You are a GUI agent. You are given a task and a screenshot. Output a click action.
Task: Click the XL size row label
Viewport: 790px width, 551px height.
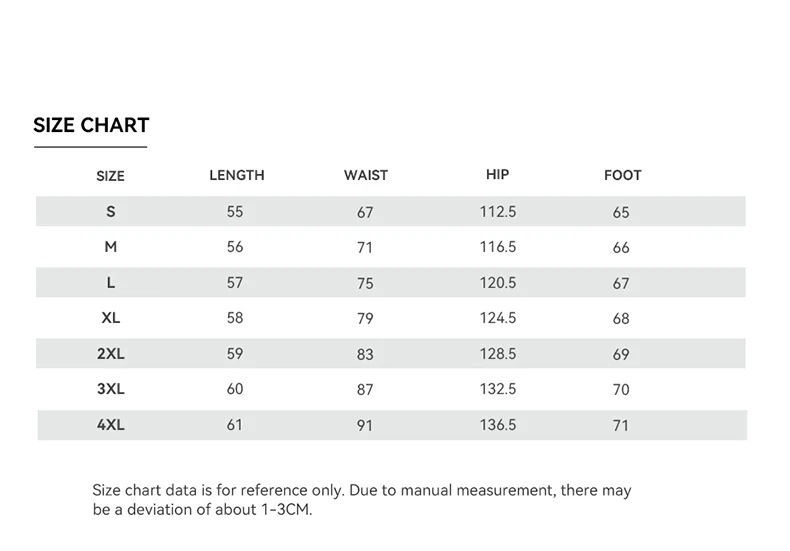[110, 318]
